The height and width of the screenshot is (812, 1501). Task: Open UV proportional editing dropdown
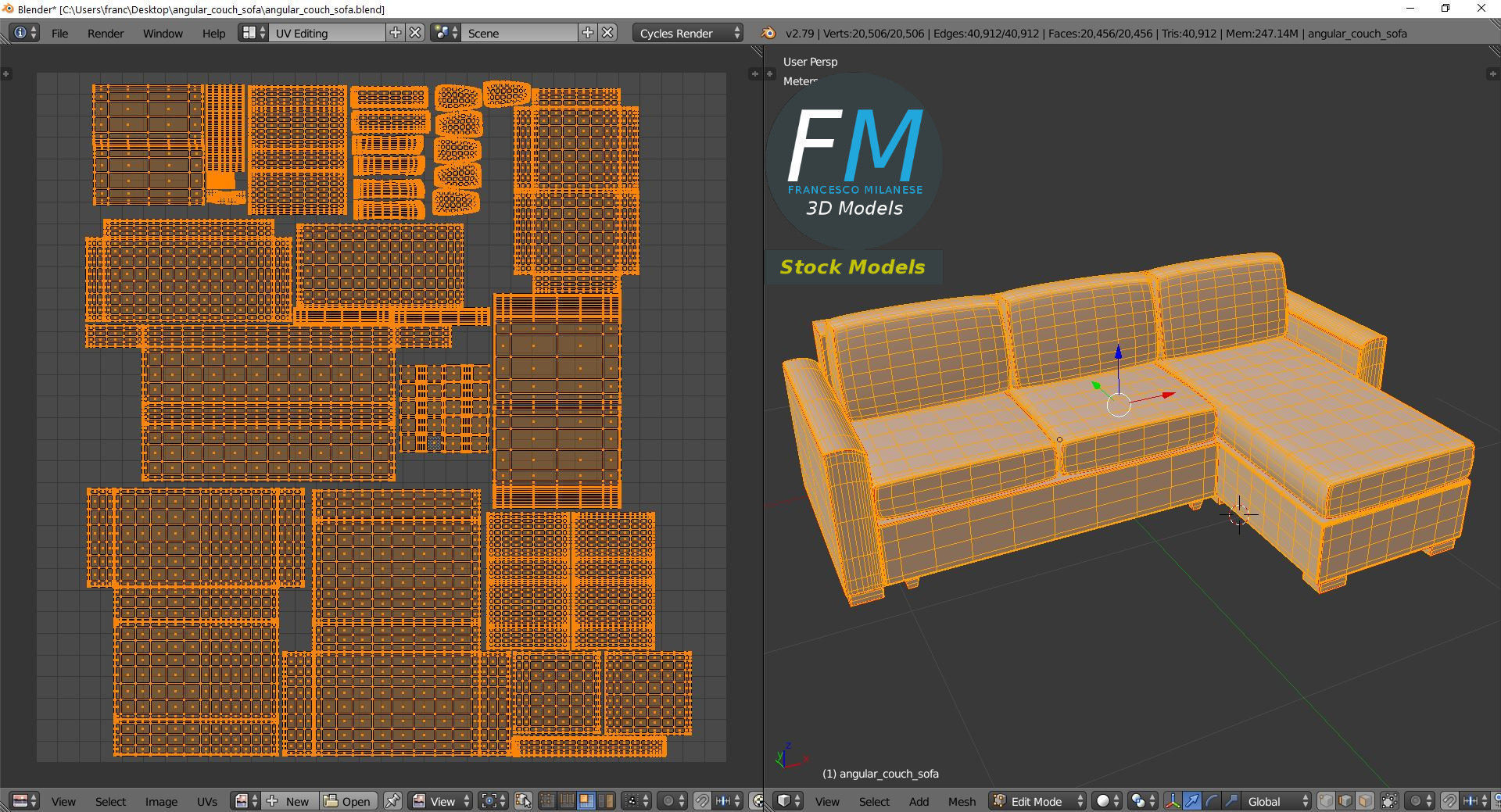coord(672,801)
